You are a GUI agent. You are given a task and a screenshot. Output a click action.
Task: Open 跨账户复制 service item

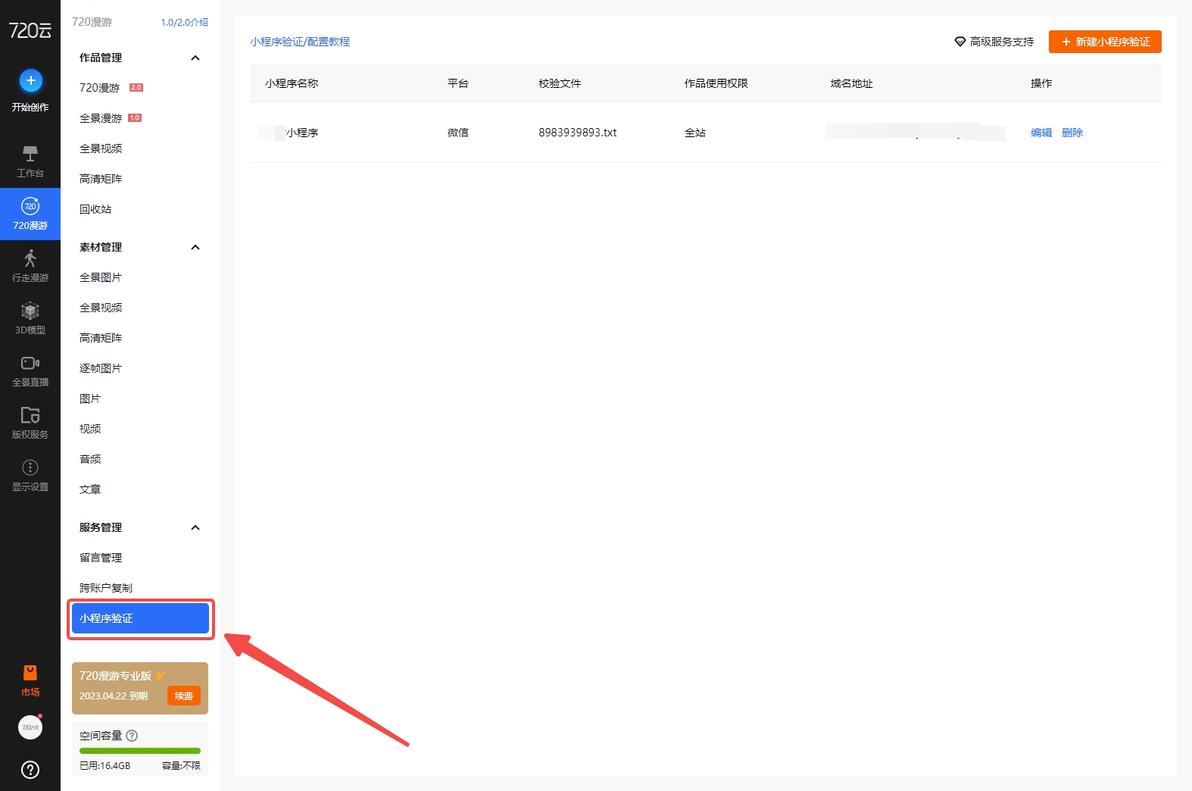pos(106,588)
